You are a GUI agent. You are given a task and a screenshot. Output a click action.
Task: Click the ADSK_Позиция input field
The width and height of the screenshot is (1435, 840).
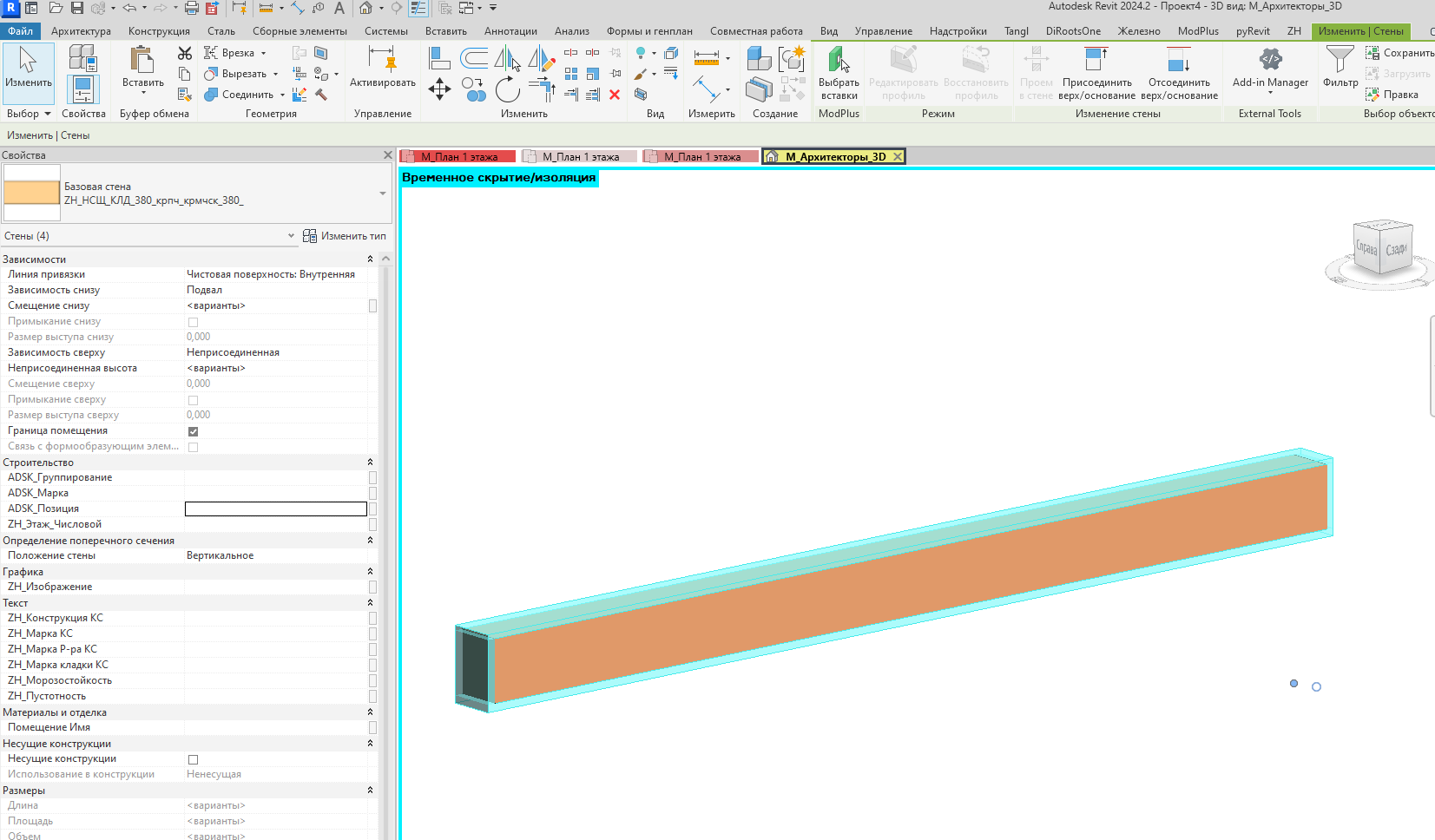pyautogui.click(x=276, y=509)
